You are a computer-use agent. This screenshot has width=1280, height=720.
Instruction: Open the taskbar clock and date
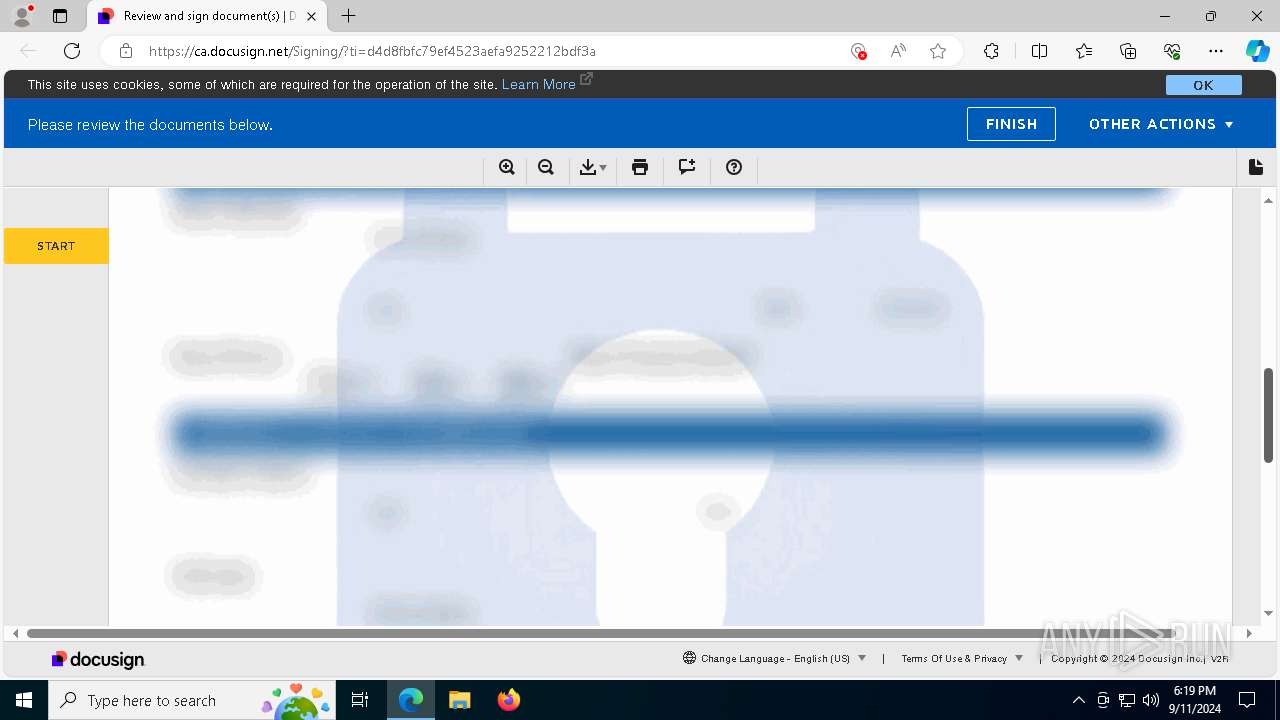1195,700
